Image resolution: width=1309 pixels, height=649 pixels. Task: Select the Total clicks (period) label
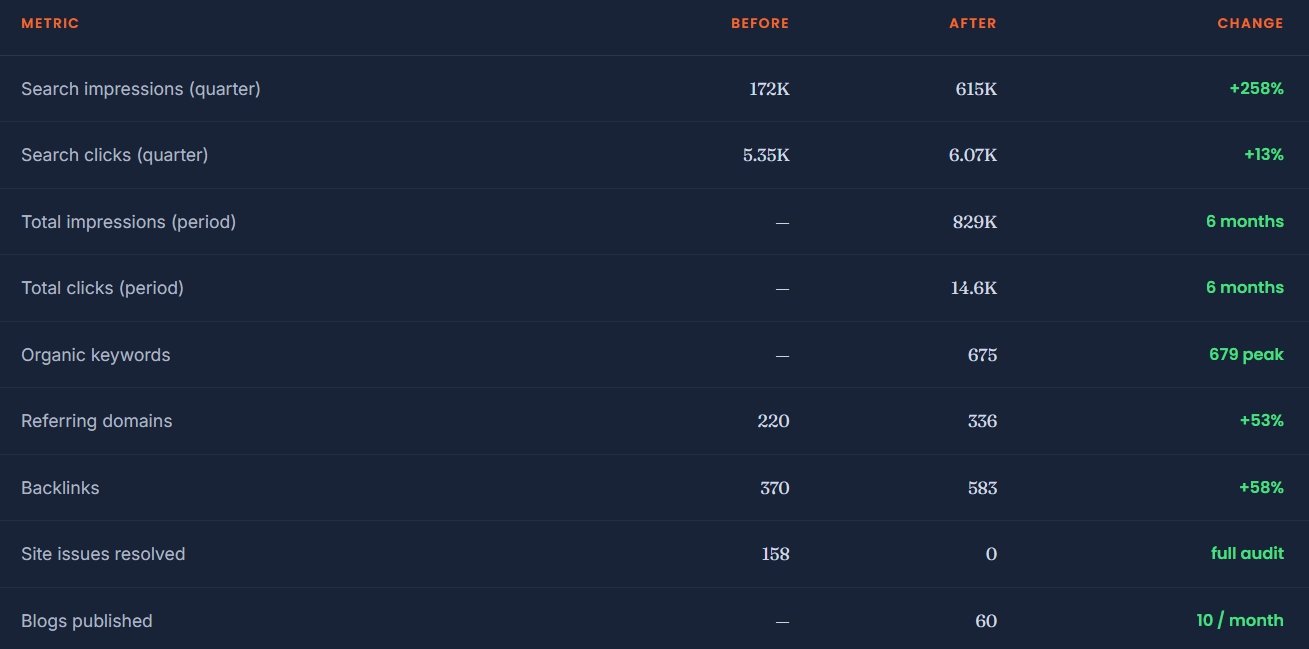pyautogui.click(x=103, y=288)
